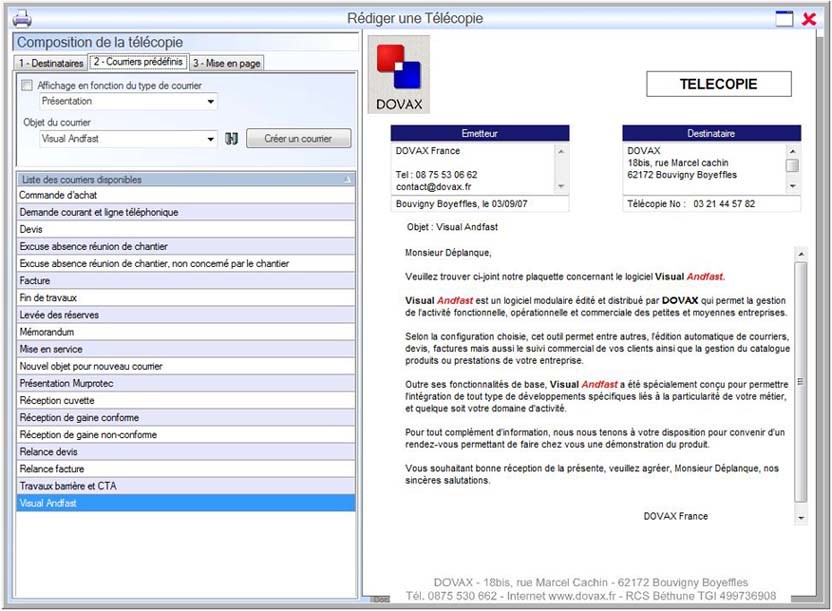Select Travaux barrière et CTA row

pyautogui.click(x=186, y=486)
